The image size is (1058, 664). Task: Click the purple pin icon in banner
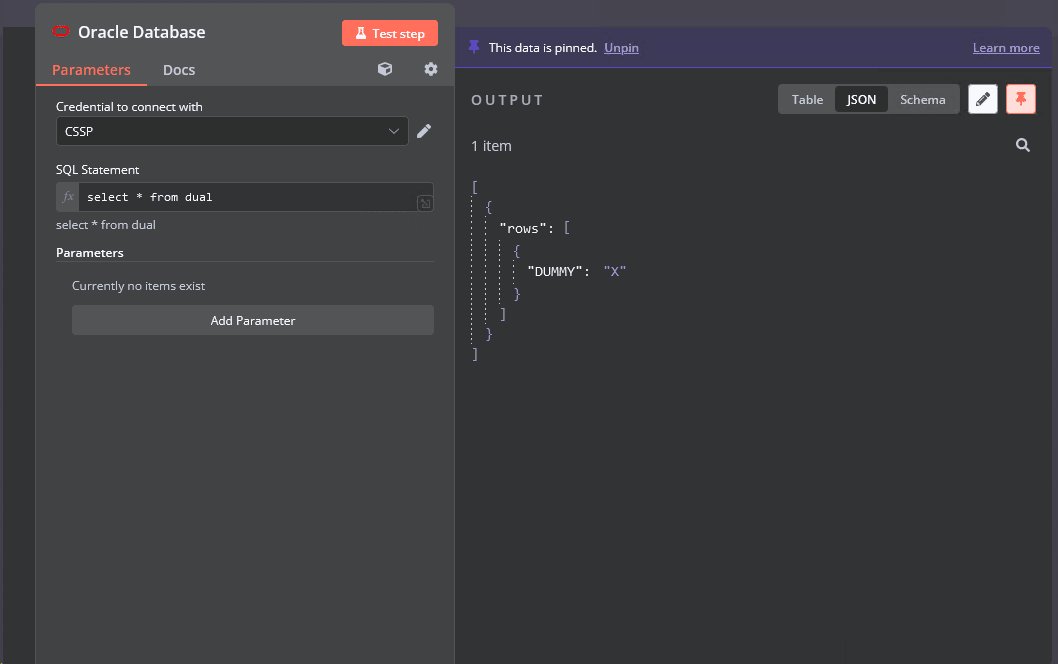coord(474,47)
